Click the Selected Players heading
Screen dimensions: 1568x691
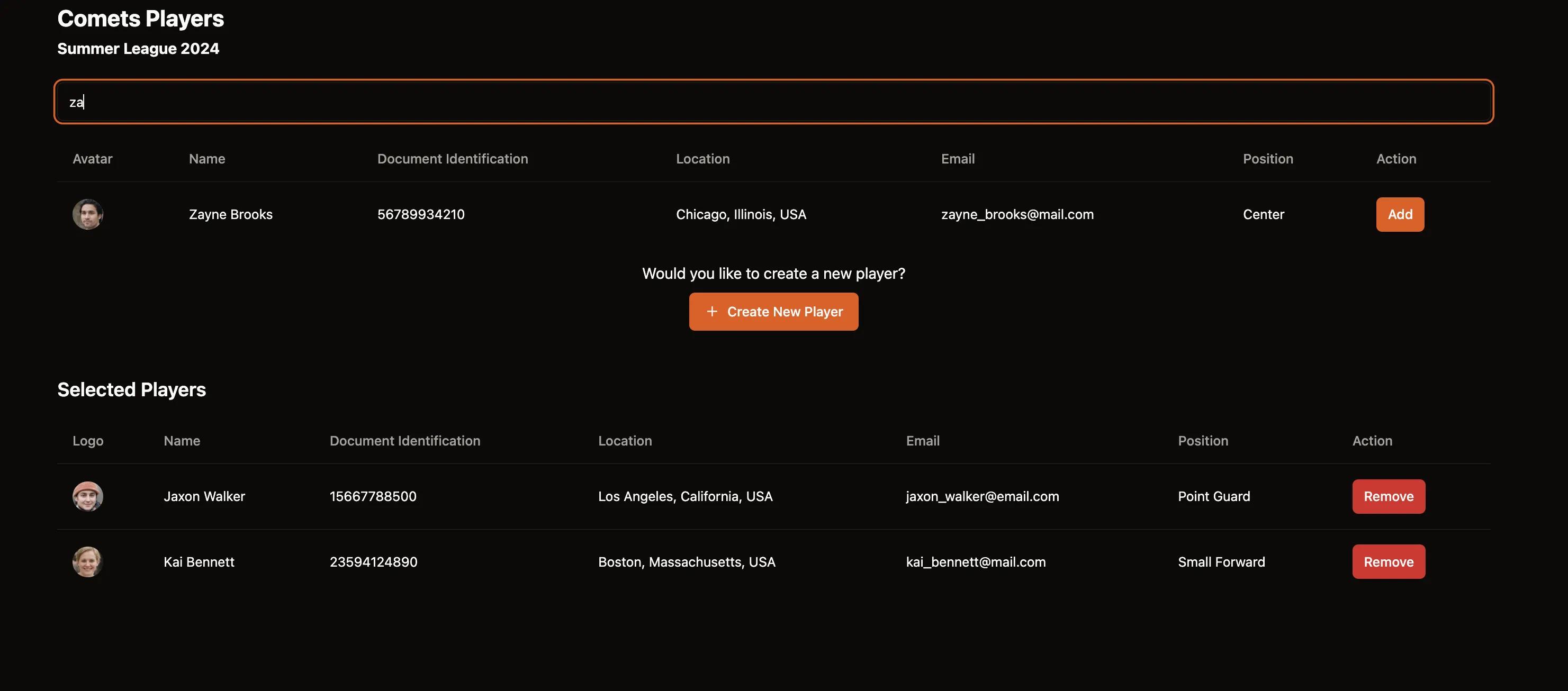tap(131, 390)
